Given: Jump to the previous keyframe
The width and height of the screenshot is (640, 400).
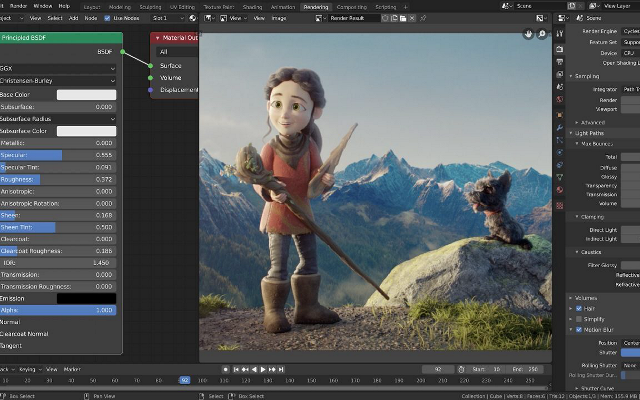Looking at the screenshot, I should 245,369.
